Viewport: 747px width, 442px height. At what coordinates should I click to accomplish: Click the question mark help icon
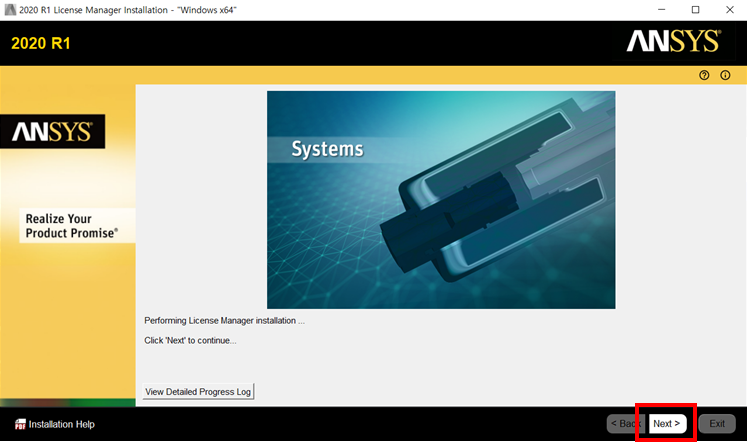(704, 75)
